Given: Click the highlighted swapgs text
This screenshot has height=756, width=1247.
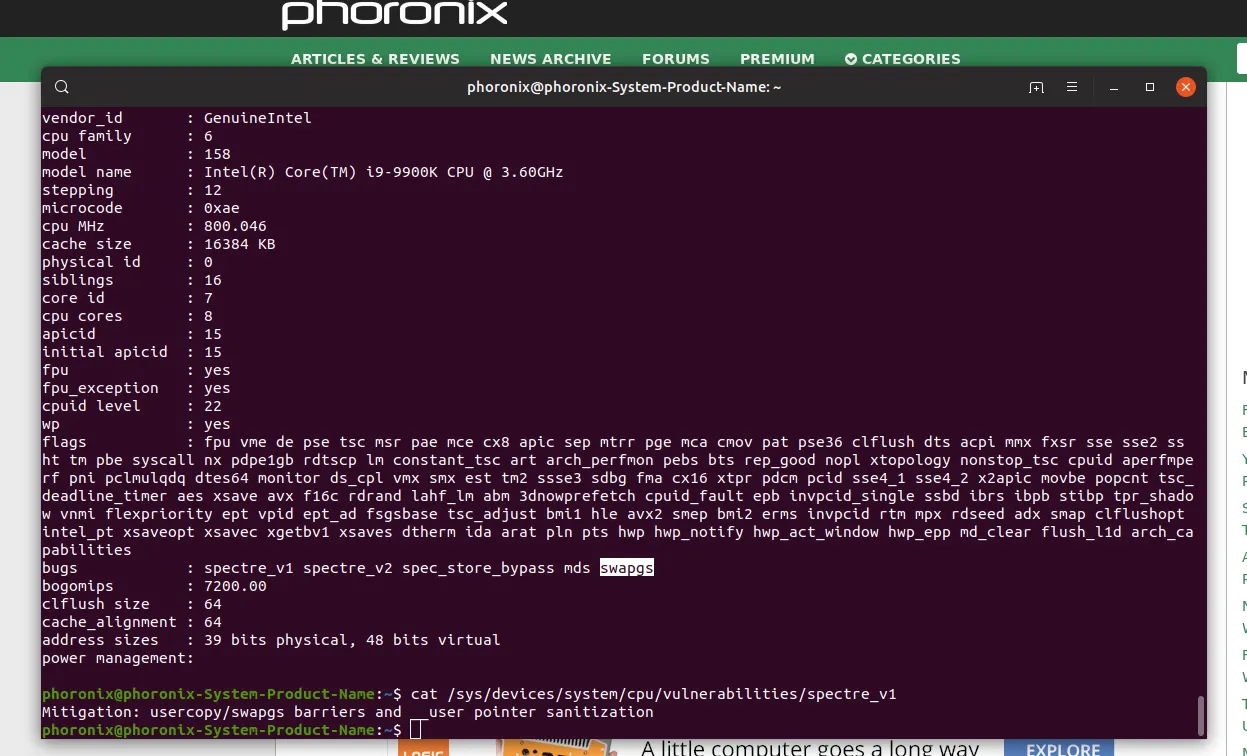Looking at the screenshot, I should tap(626, 568).
